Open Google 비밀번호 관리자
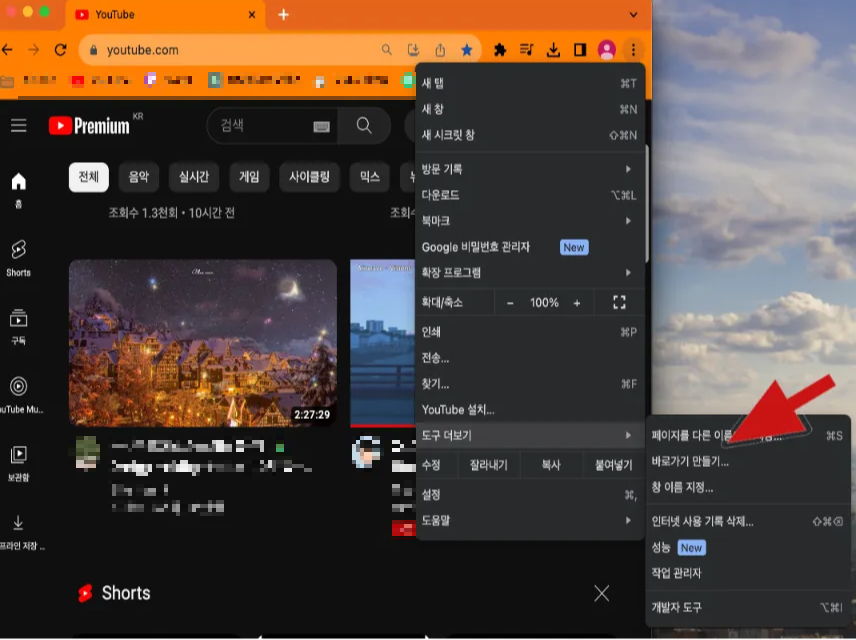 point(530,247)
